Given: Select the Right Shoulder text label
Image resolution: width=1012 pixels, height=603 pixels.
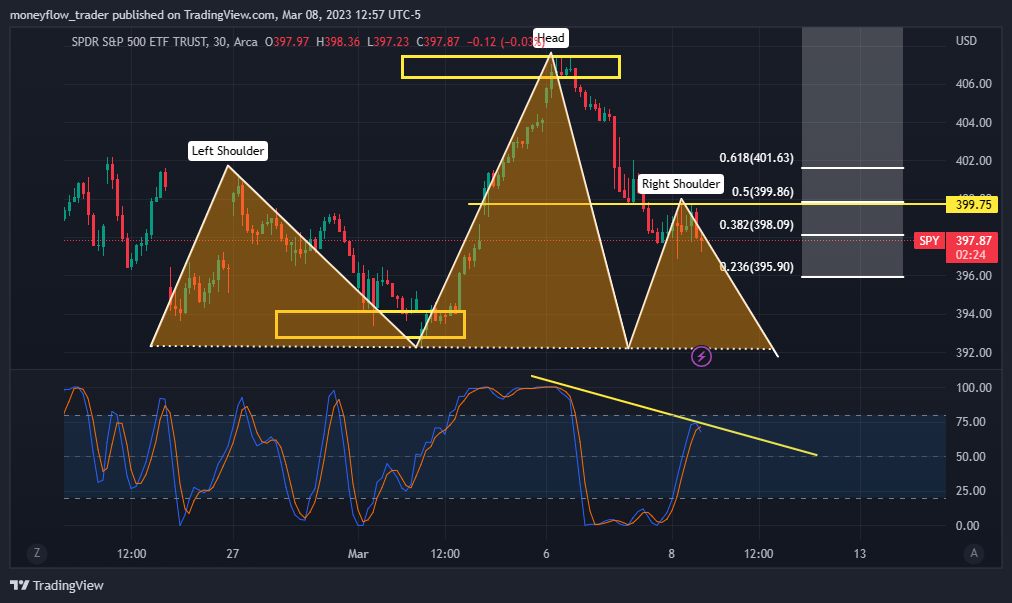Looking at the screenshot, I should (x=680, y=184).
